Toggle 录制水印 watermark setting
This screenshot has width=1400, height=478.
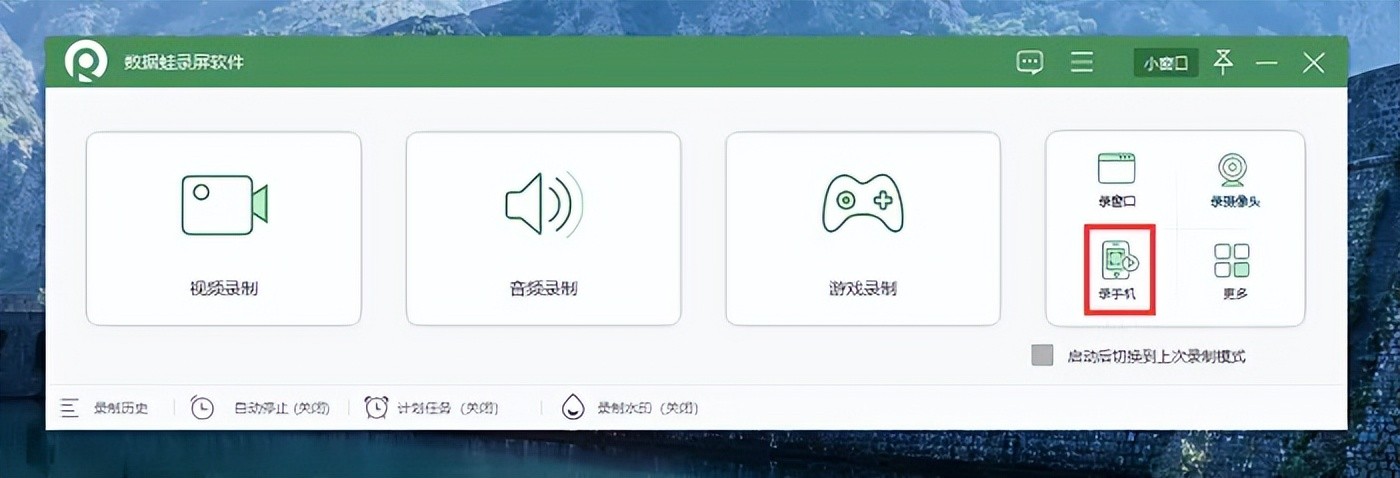[630, 408]
